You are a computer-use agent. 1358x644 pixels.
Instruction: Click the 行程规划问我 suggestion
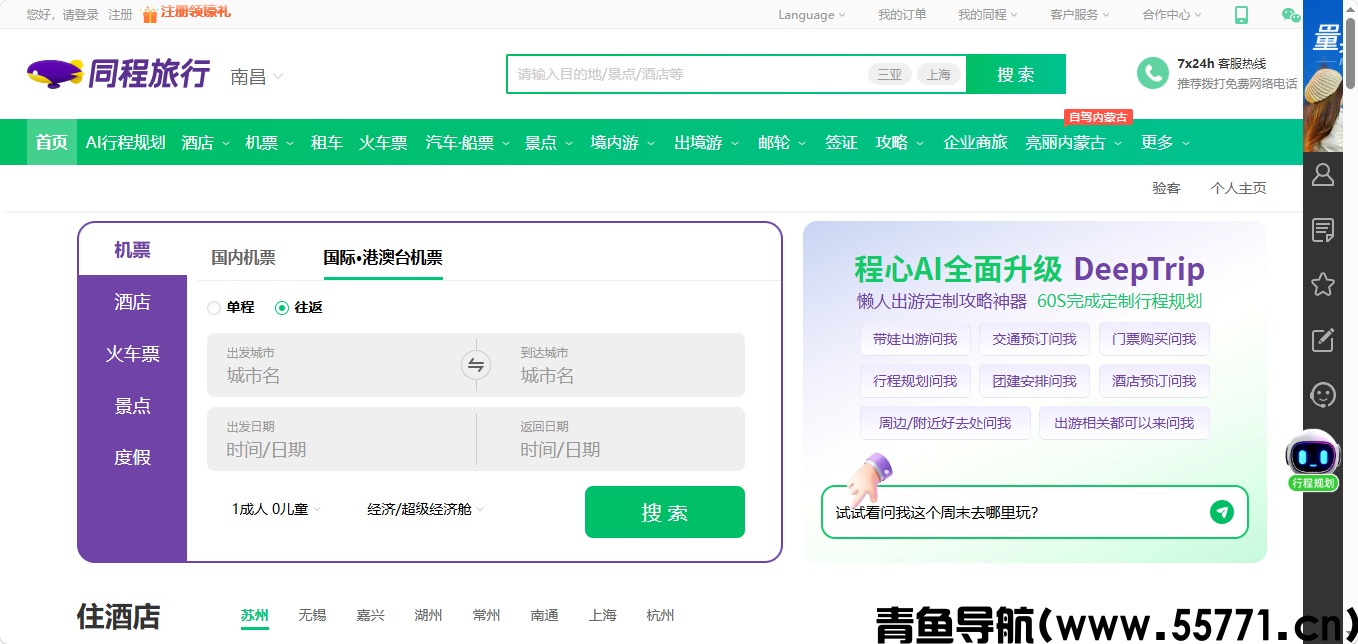coord(915,381)
